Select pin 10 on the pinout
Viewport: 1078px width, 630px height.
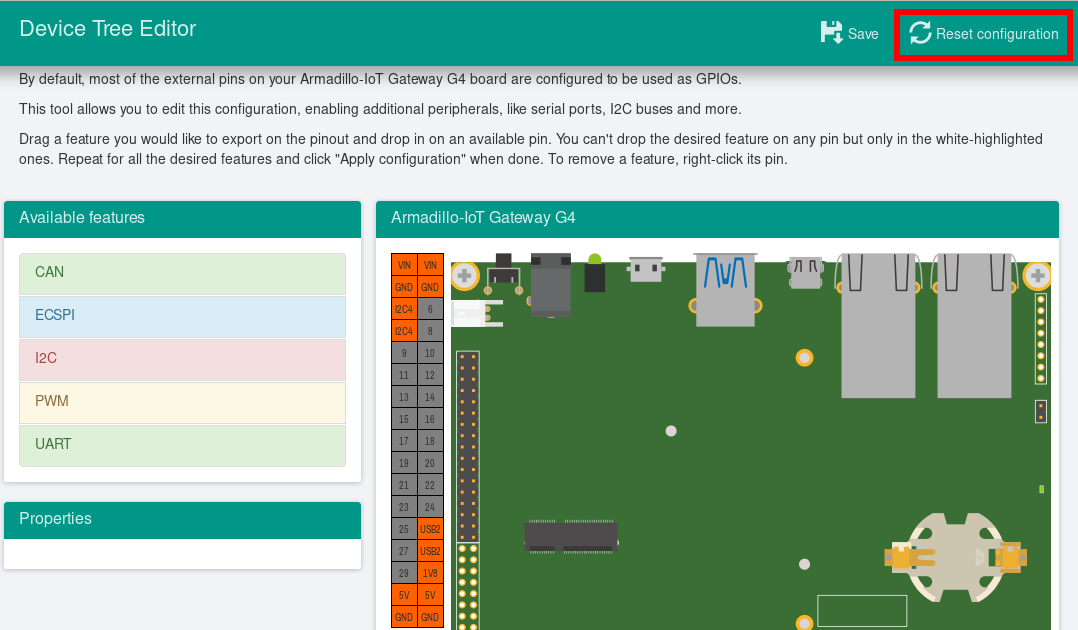430,353
